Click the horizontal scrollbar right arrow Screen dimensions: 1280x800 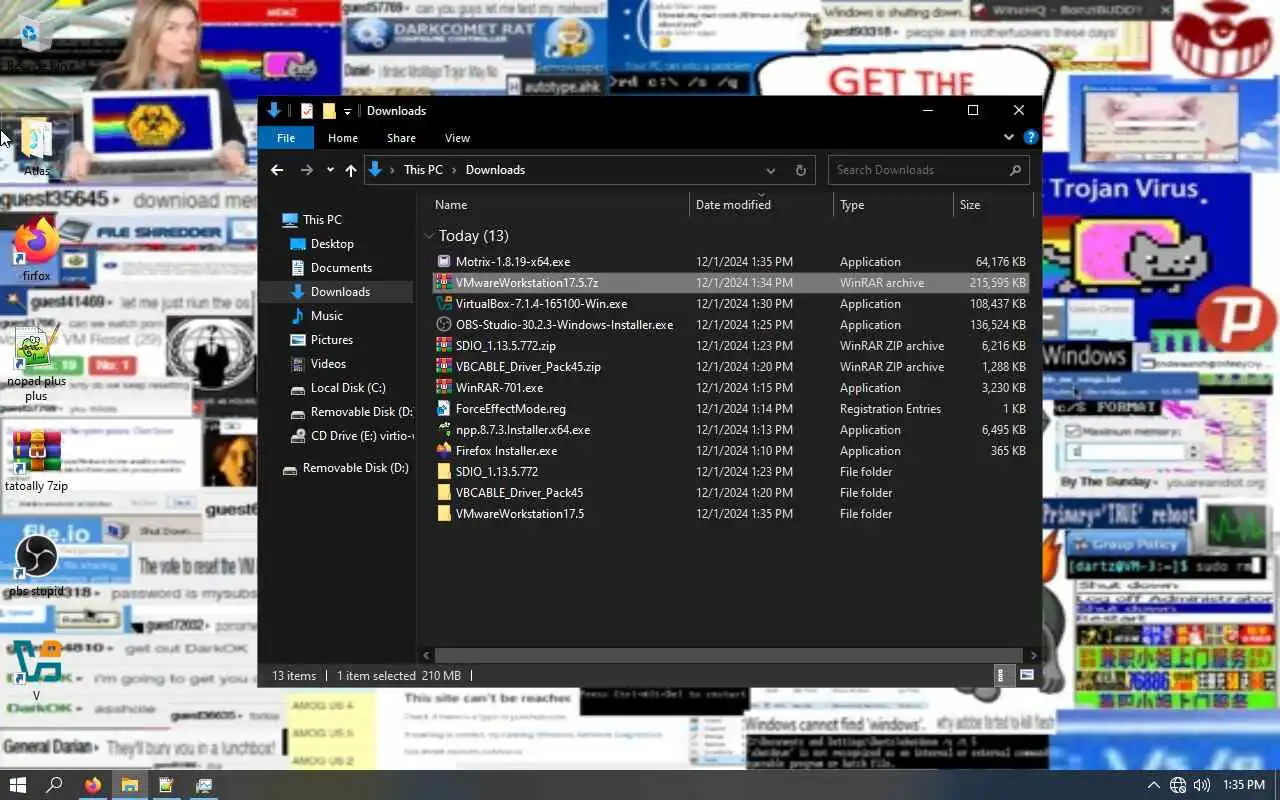[1033, 656]
